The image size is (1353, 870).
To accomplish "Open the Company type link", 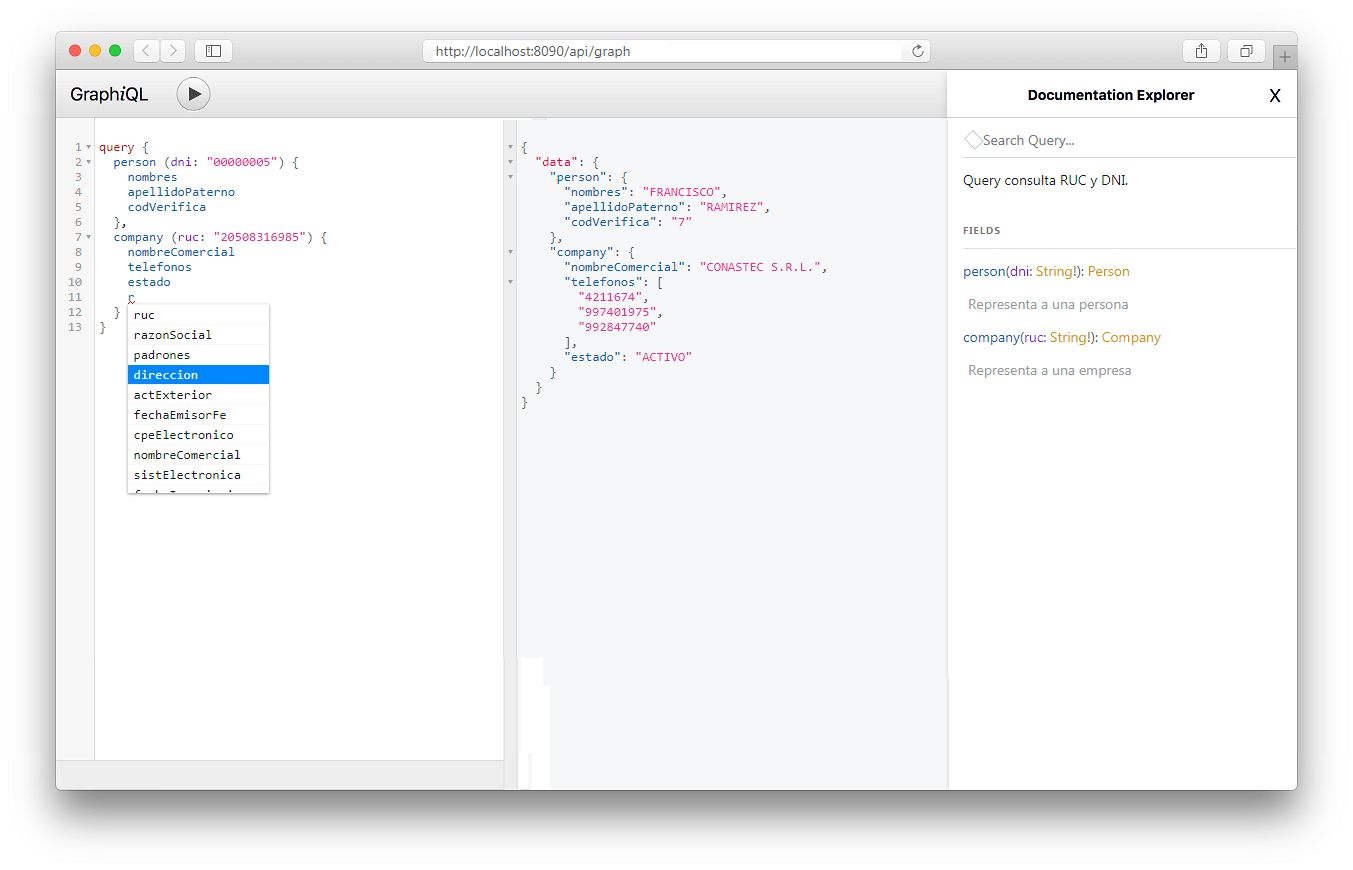I will 1131,337.
